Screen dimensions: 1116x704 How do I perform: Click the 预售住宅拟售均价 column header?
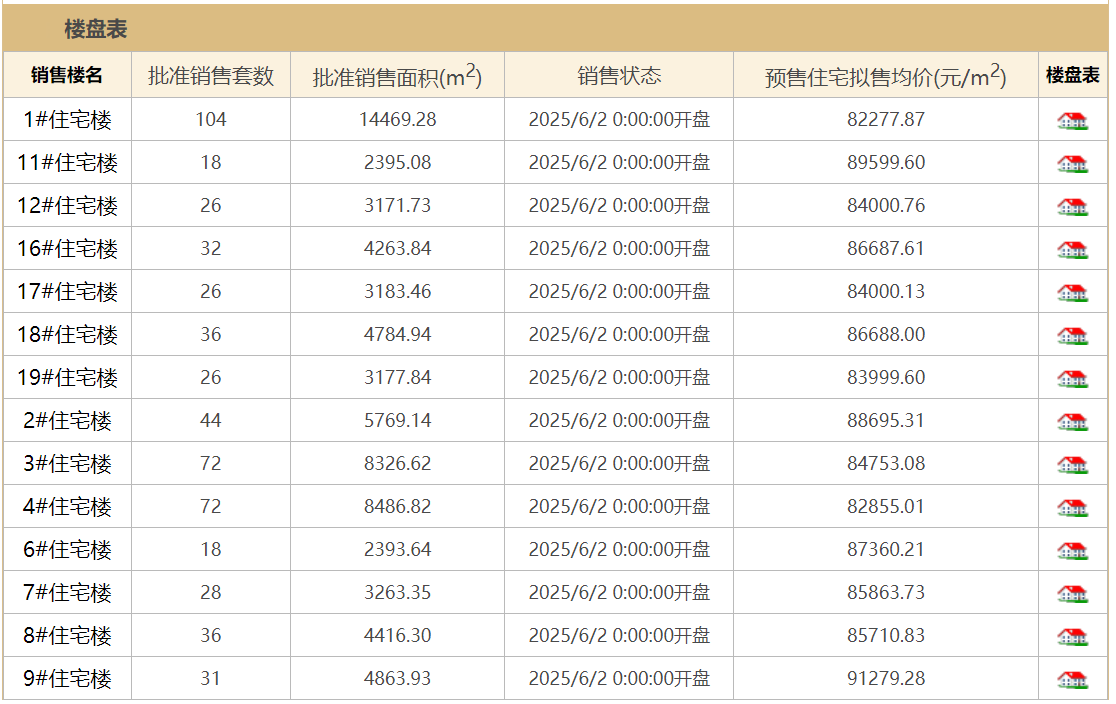(885, 75)
